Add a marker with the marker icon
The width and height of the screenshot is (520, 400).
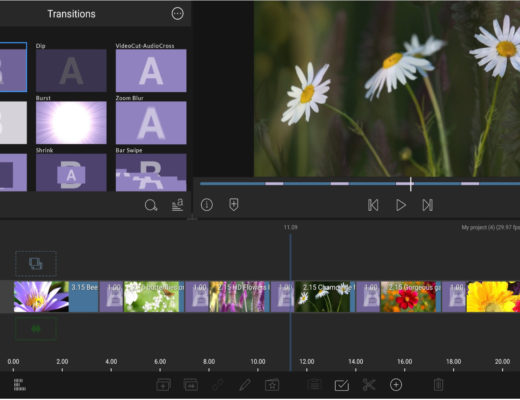[233, 205]
